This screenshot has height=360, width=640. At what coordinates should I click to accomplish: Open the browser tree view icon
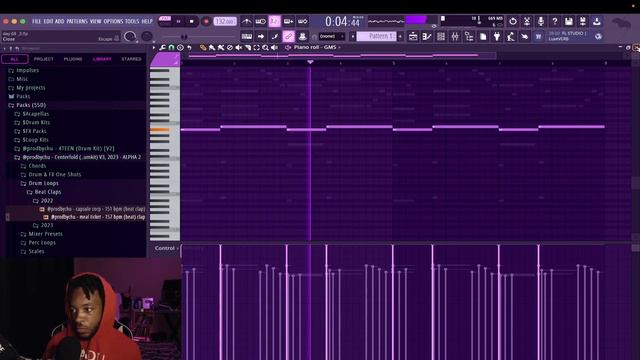469,37
